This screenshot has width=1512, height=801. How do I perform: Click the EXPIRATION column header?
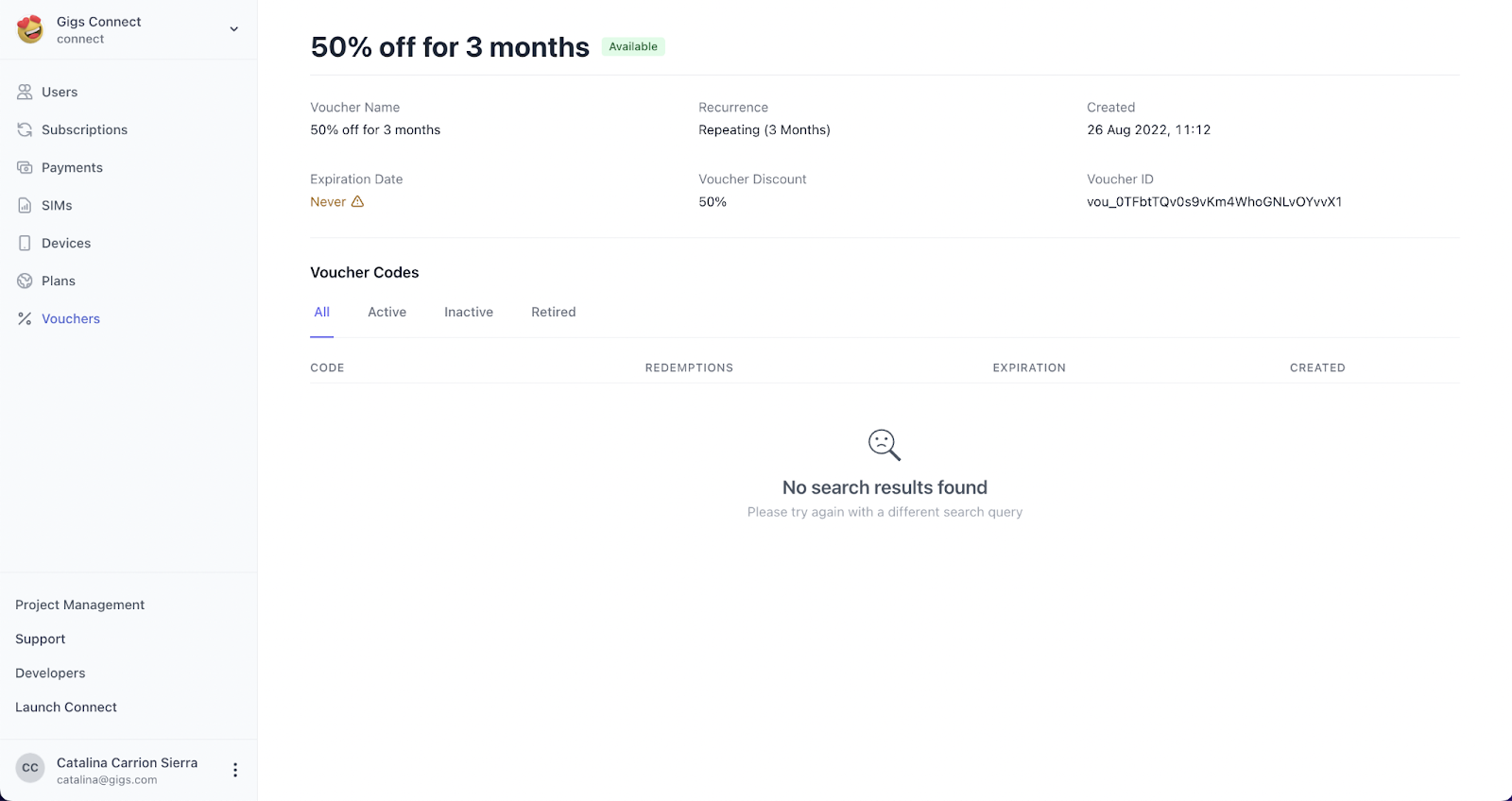pos(1029,367)
